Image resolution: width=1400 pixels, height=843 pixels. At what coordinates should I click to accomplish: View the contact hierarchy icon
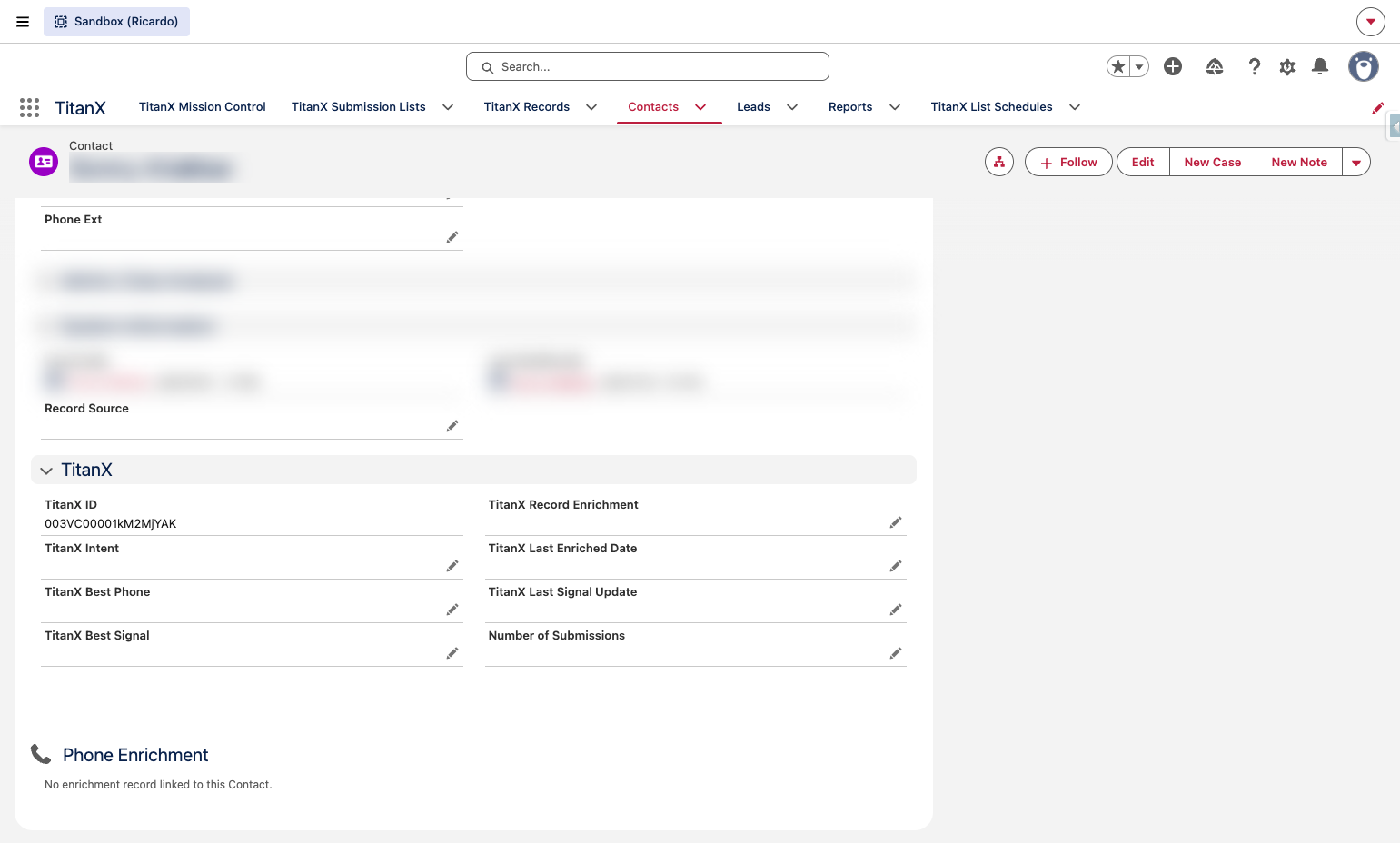999,162
